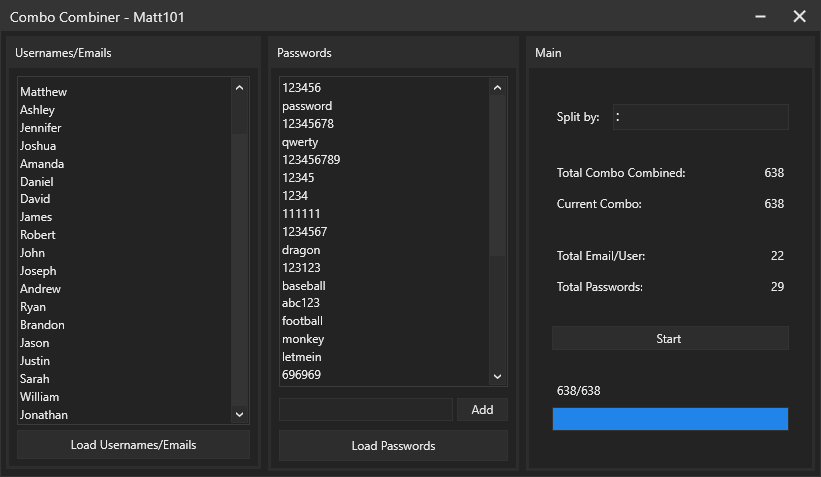This screenshot has width=821, height=477.
Task: Click the blue progress bar
Action: tap(669, 419)
